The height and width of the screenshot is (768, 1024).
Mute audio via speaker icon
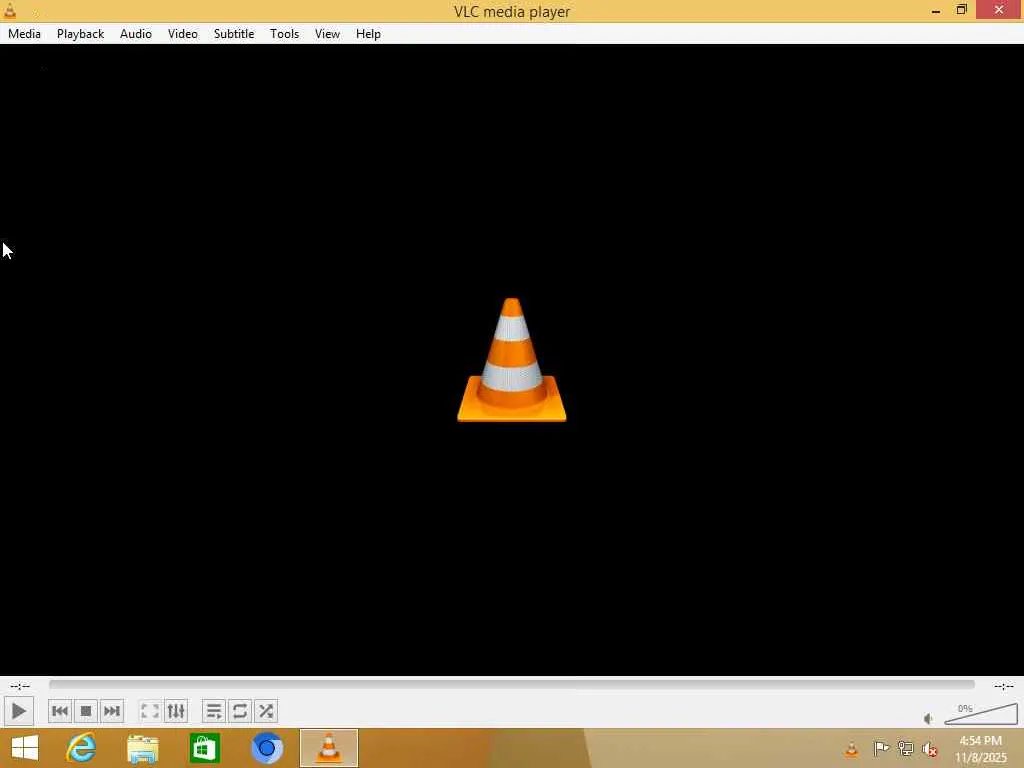929,718
